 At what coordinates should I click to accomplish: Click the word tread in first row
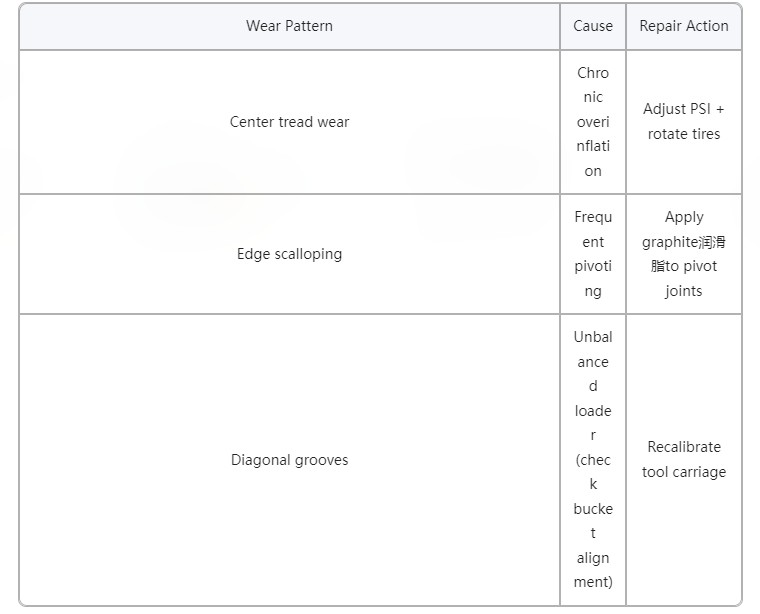293,122
